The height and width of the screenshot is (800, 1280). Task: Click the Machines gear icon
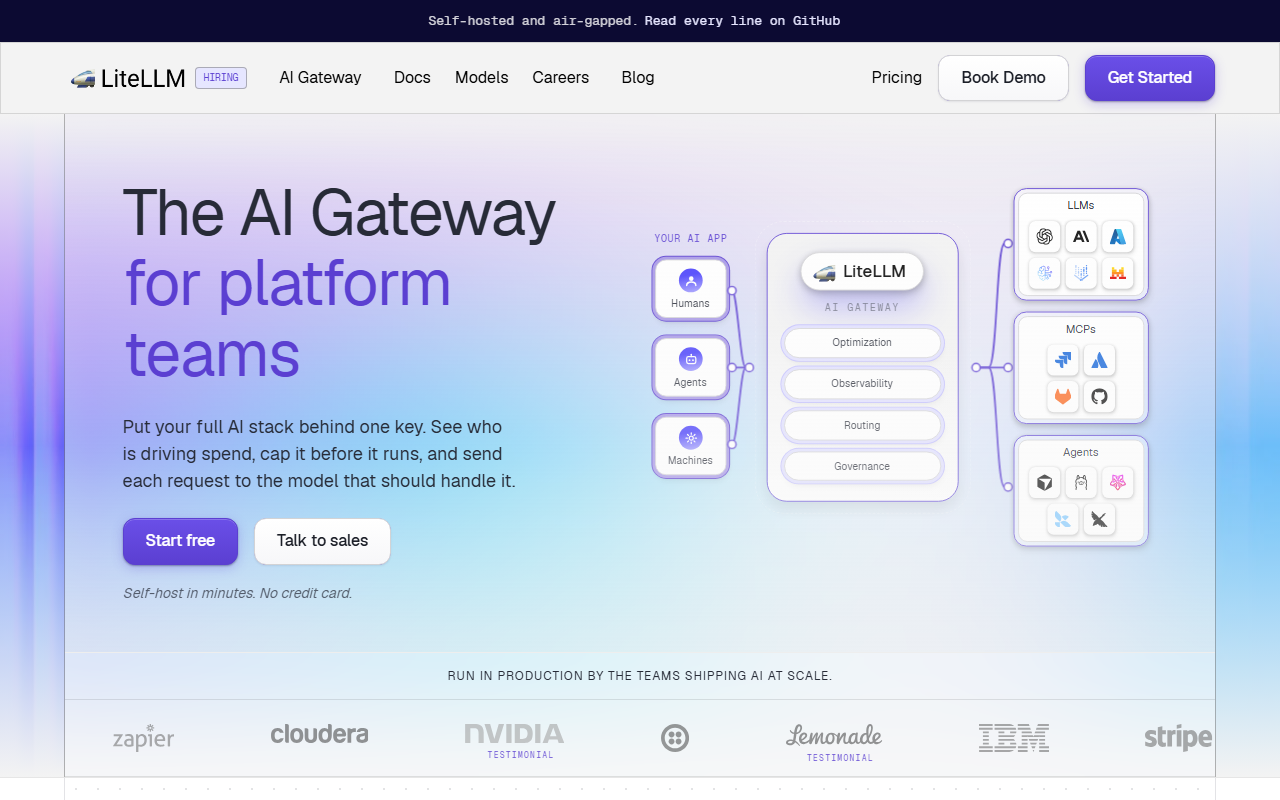click(x=690, y=438)
